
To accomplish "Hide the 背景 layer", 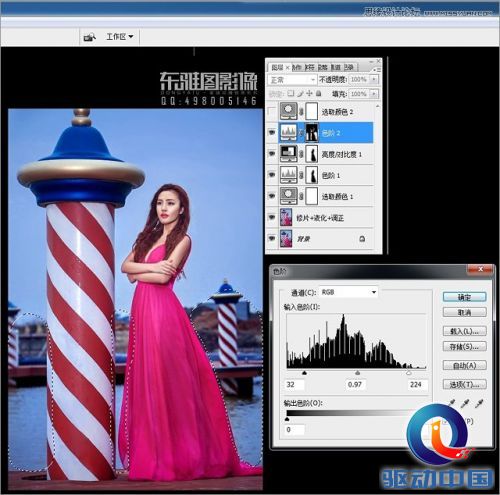I will [x=272, y=239].
